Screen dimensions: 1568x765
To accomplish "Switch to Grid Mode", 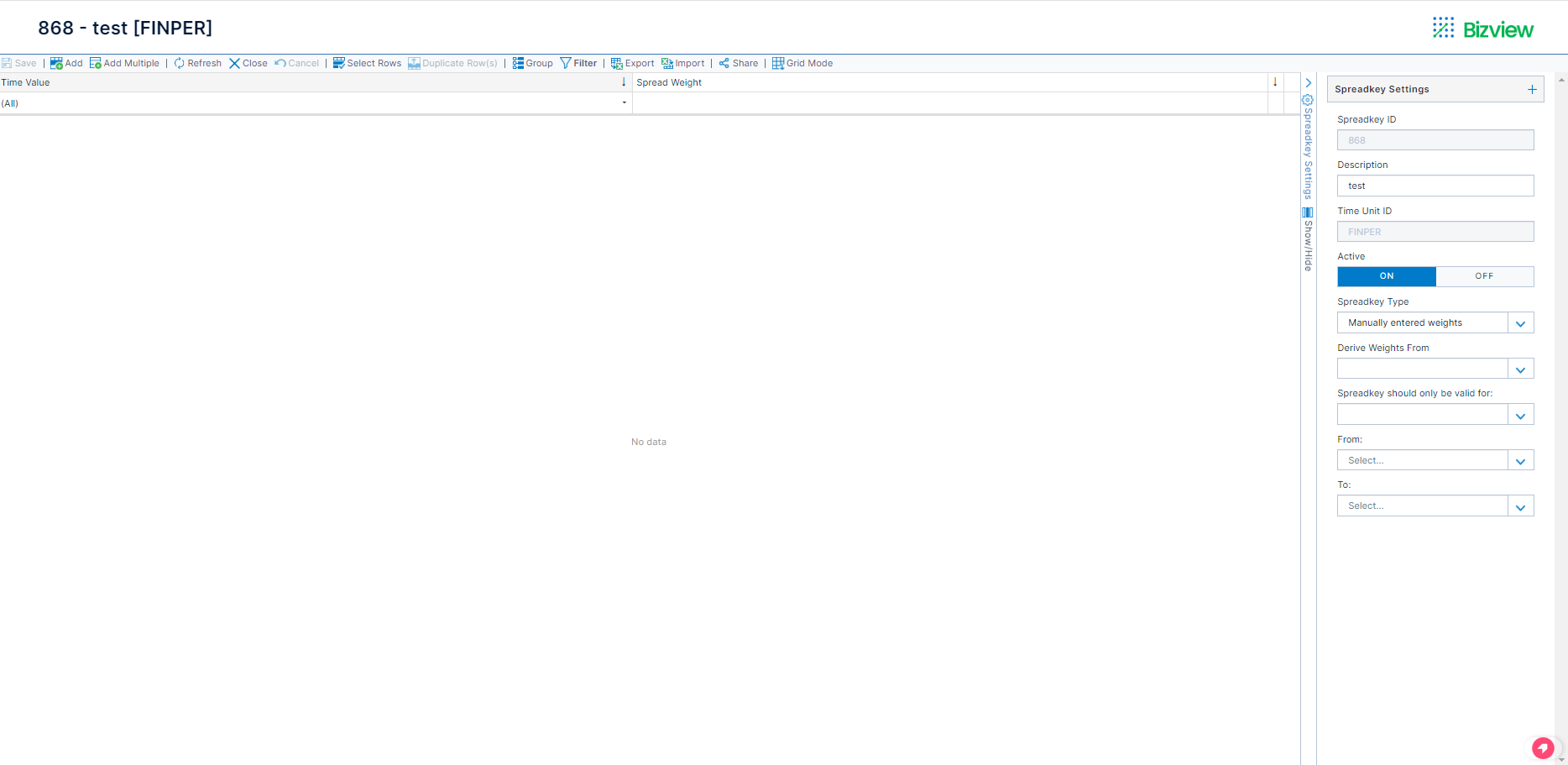I will pos(802,63).
